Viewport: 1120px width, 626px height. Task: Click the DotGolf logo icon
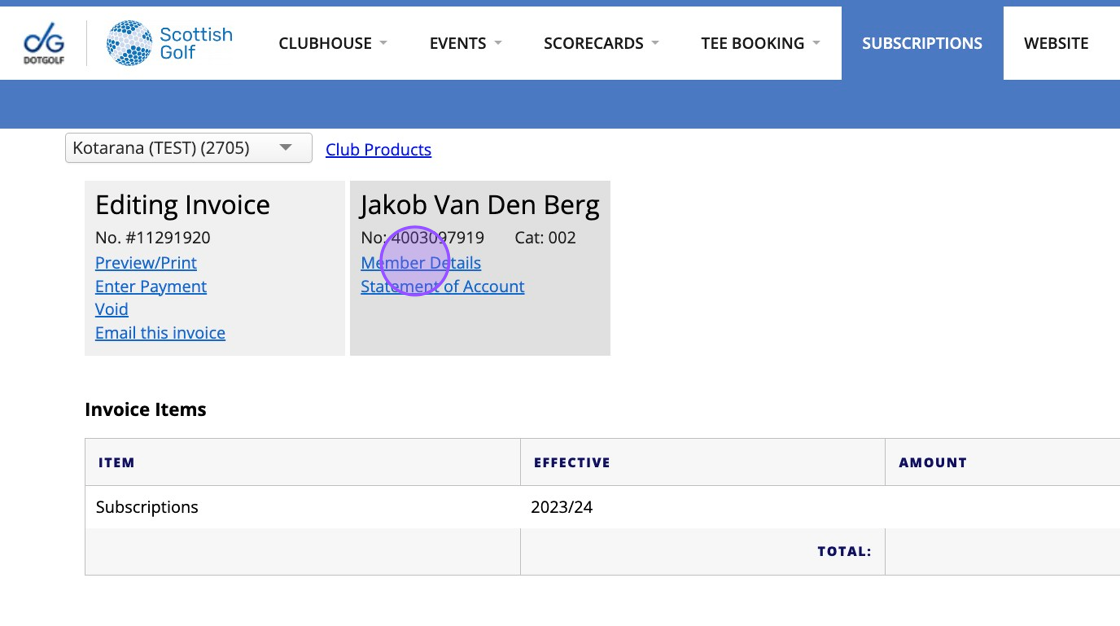pos(44,43)
